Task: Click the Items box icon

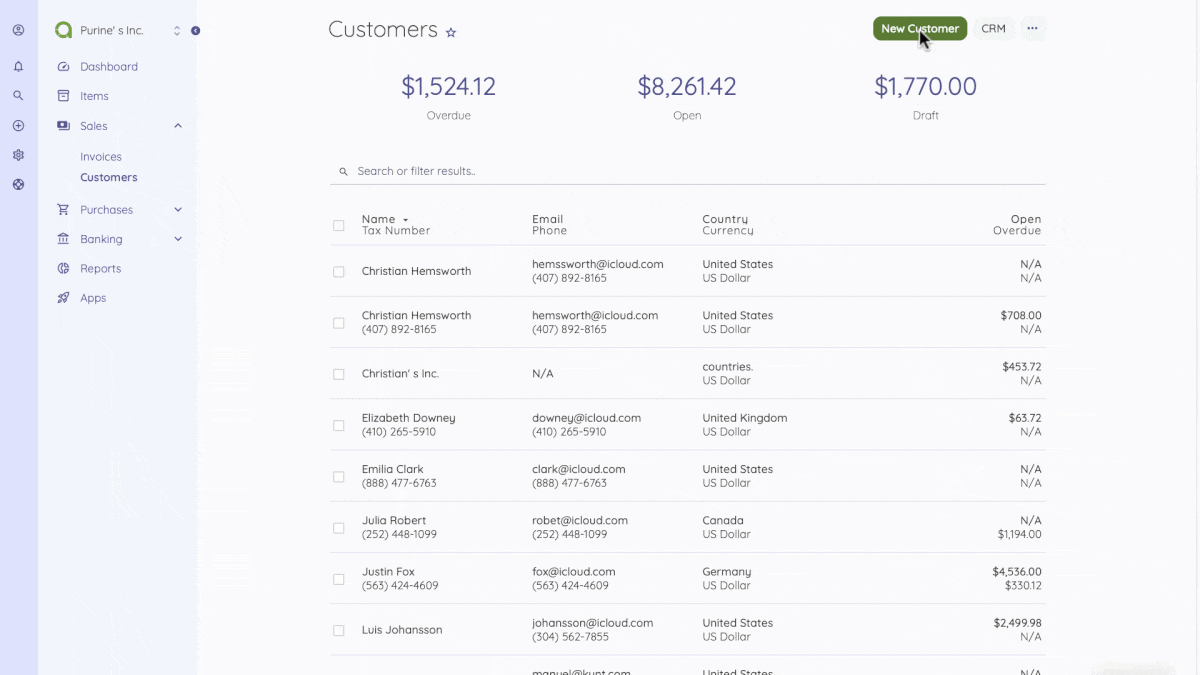Action: click(64, 96)
